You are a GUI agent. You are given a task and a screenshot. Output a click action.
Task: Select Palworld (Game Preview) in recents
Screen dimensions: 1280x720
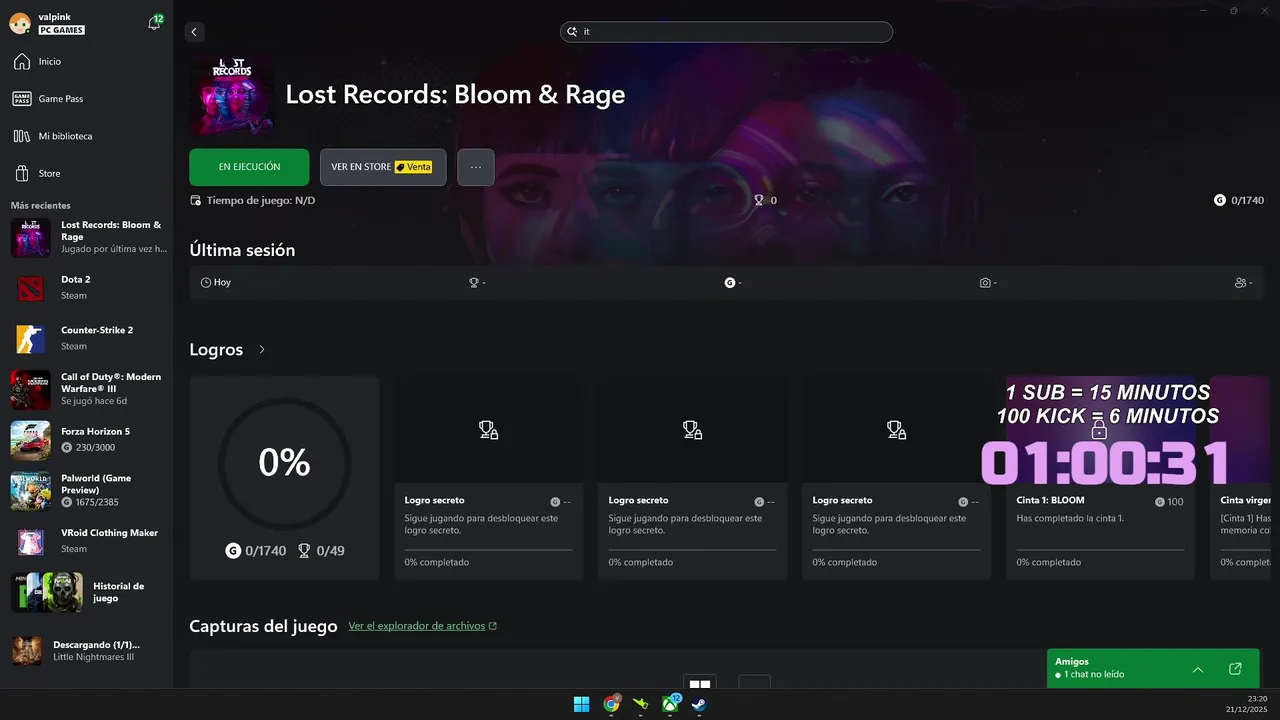point(88,490)
